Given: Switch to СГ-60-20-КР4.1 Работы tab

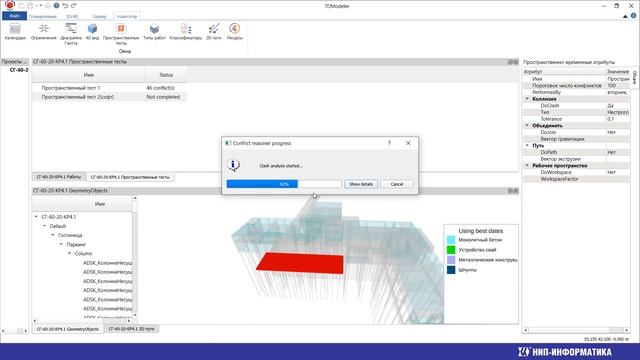Looking at the screenshot, I should pyautogui.click(x=59, y=177).
